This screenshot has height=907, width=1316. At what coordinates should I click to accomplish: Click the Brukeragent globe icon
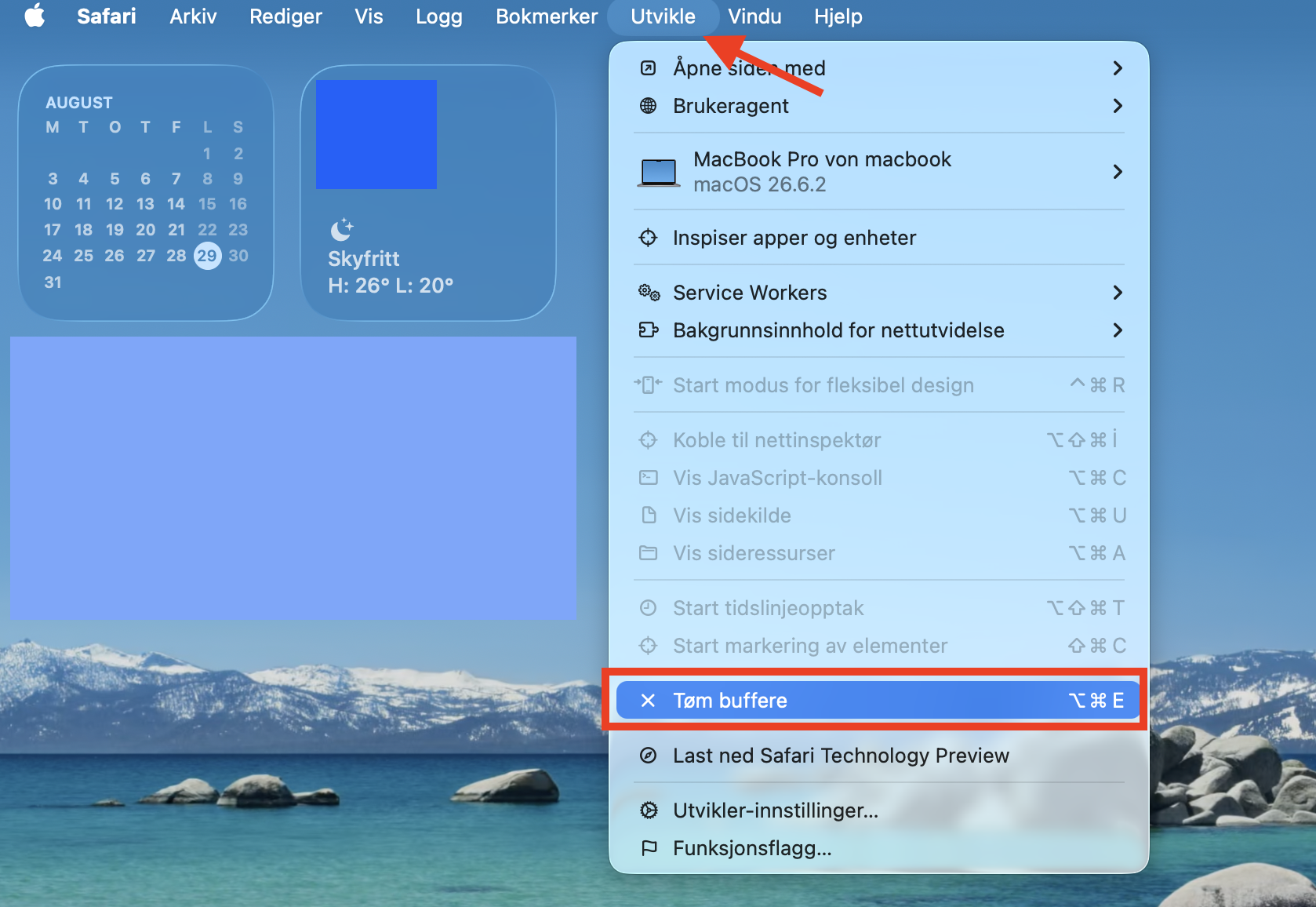pos(648,106)
